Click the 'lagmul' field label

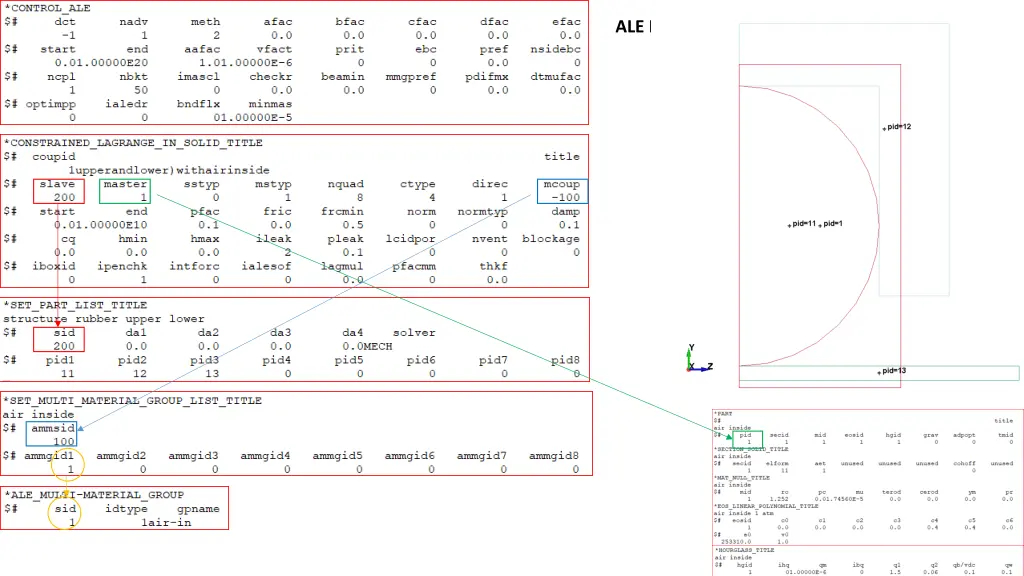(342, 266)
